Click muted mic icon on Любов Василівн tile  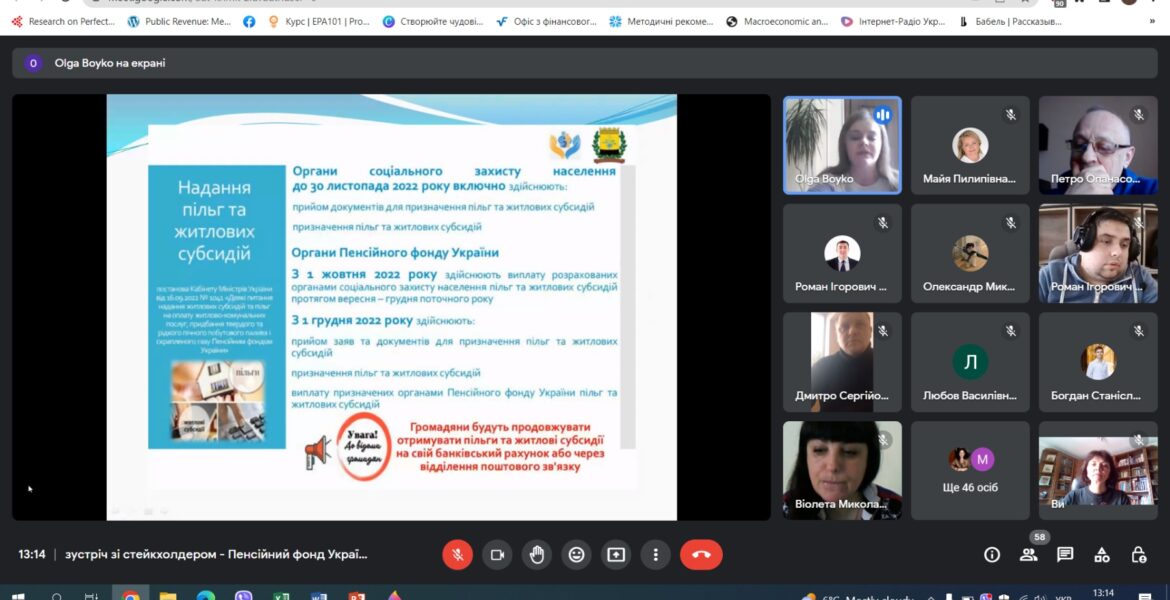[x=1010, y=331]
